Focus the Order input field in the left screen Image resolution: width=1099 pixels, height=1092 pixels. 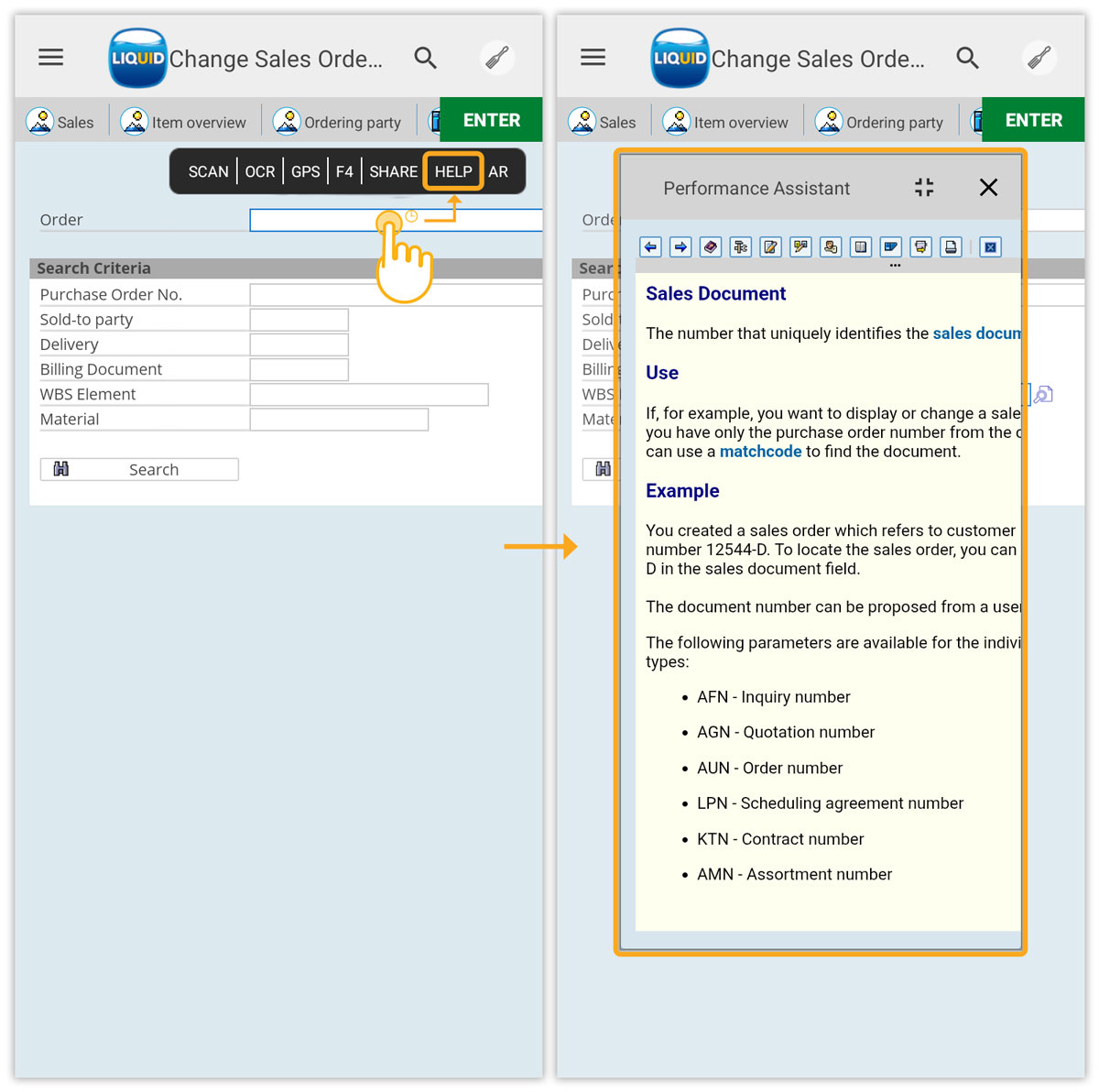click(x=396, y=220)
